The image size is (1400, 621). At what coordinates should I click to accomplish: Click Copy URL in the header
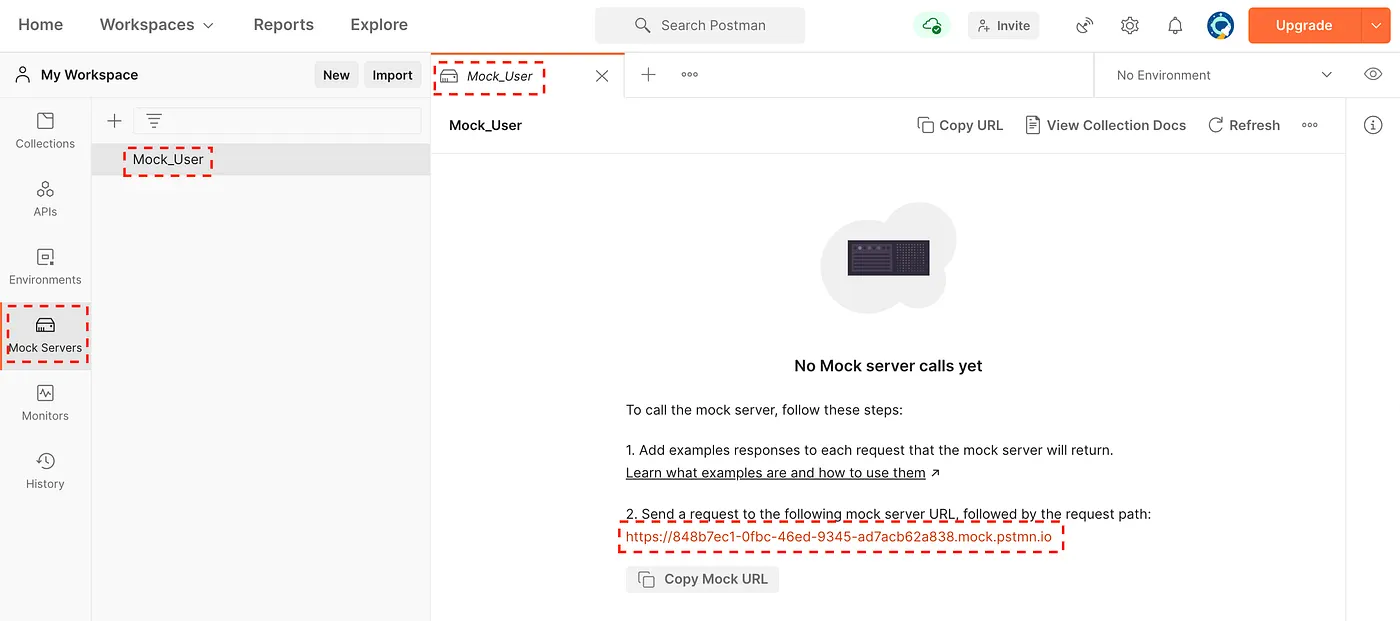coord(960,125)
